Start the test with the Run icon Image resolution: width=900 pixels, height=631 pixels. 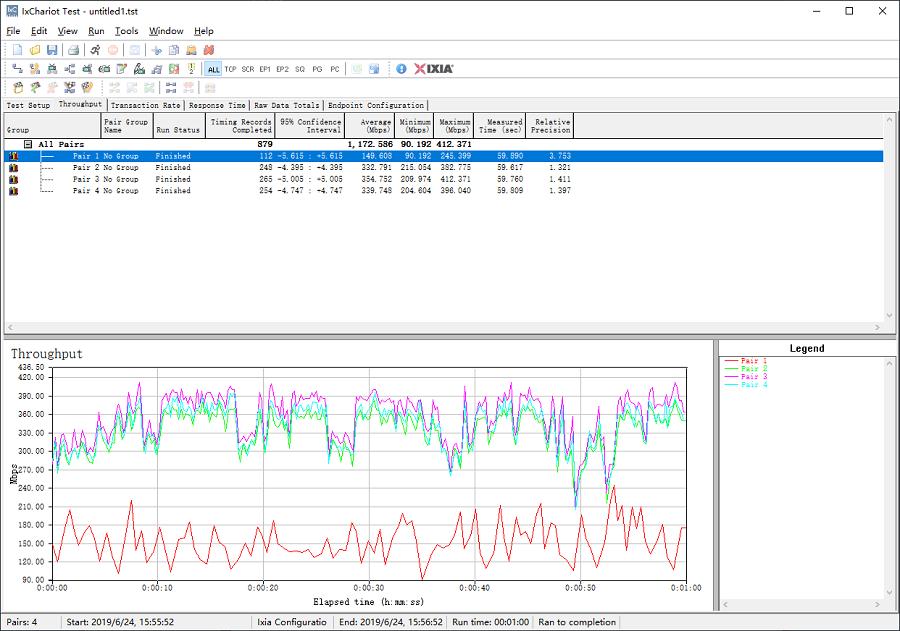[x=95, y=50]
